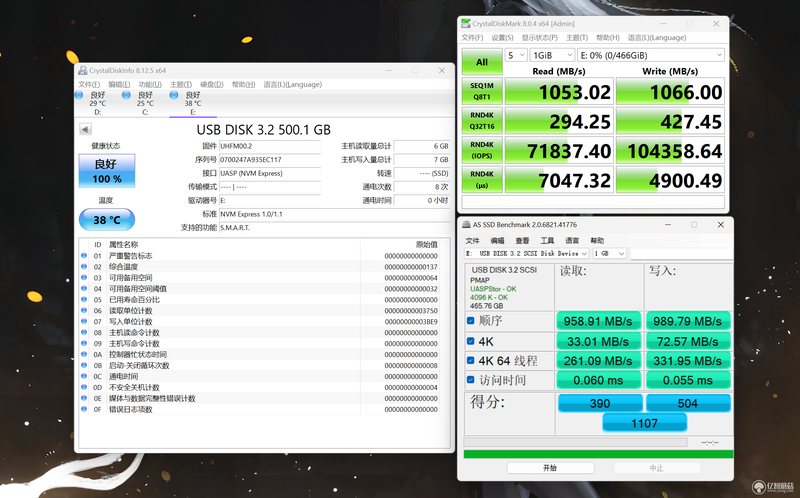The image size is (800, 498).
Task: Open 显示状态(P) menu in CrystalDiskMark
Action: 539,38
